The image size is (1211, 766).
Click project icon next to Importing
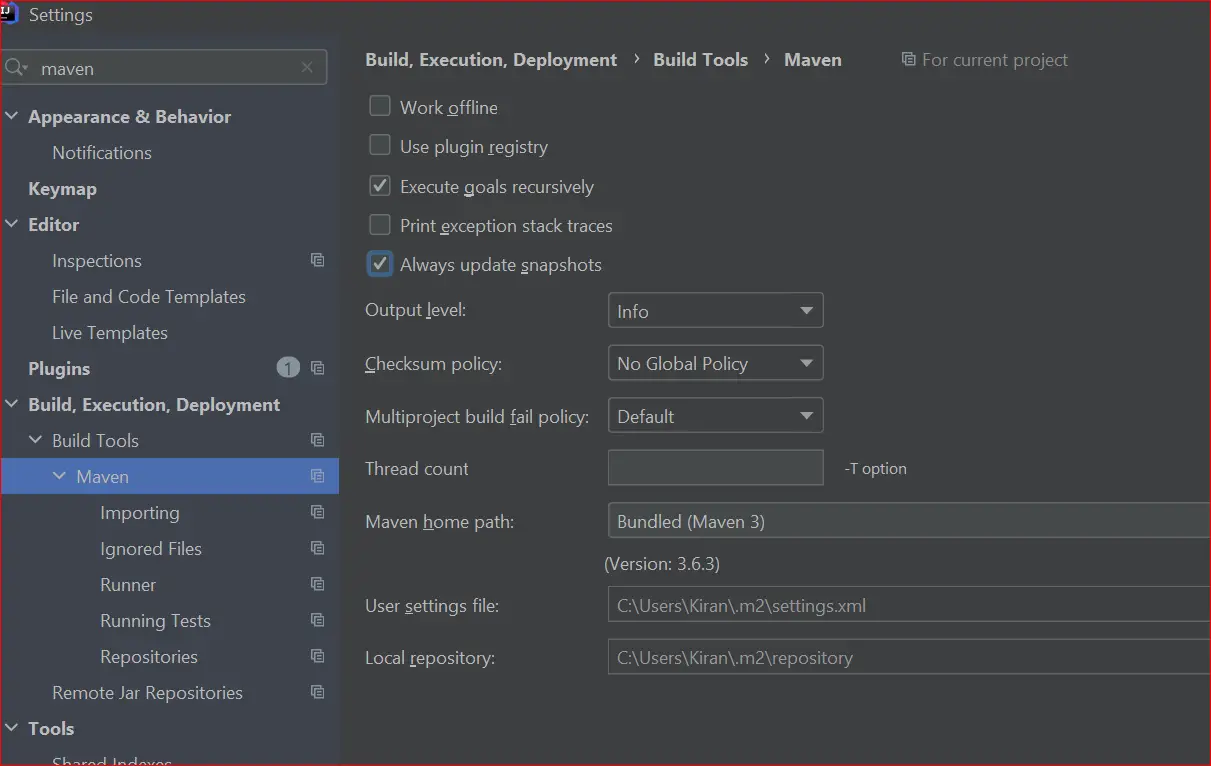tap(317, 512)
